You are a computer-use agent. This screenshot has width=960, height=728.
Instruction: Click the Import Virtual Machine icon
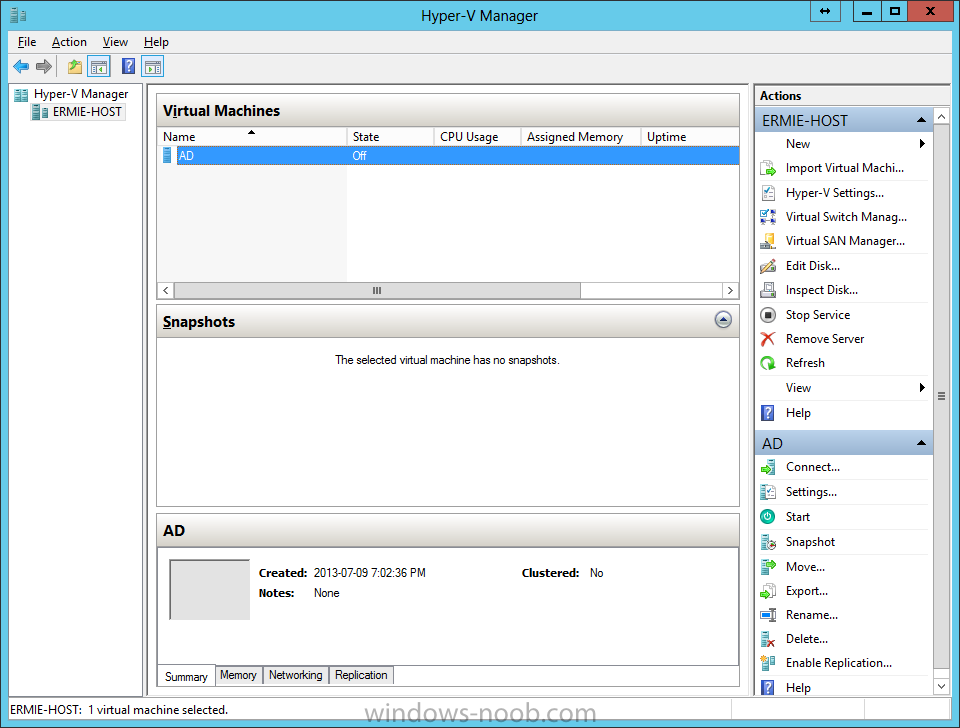click(x=768, y=168)
